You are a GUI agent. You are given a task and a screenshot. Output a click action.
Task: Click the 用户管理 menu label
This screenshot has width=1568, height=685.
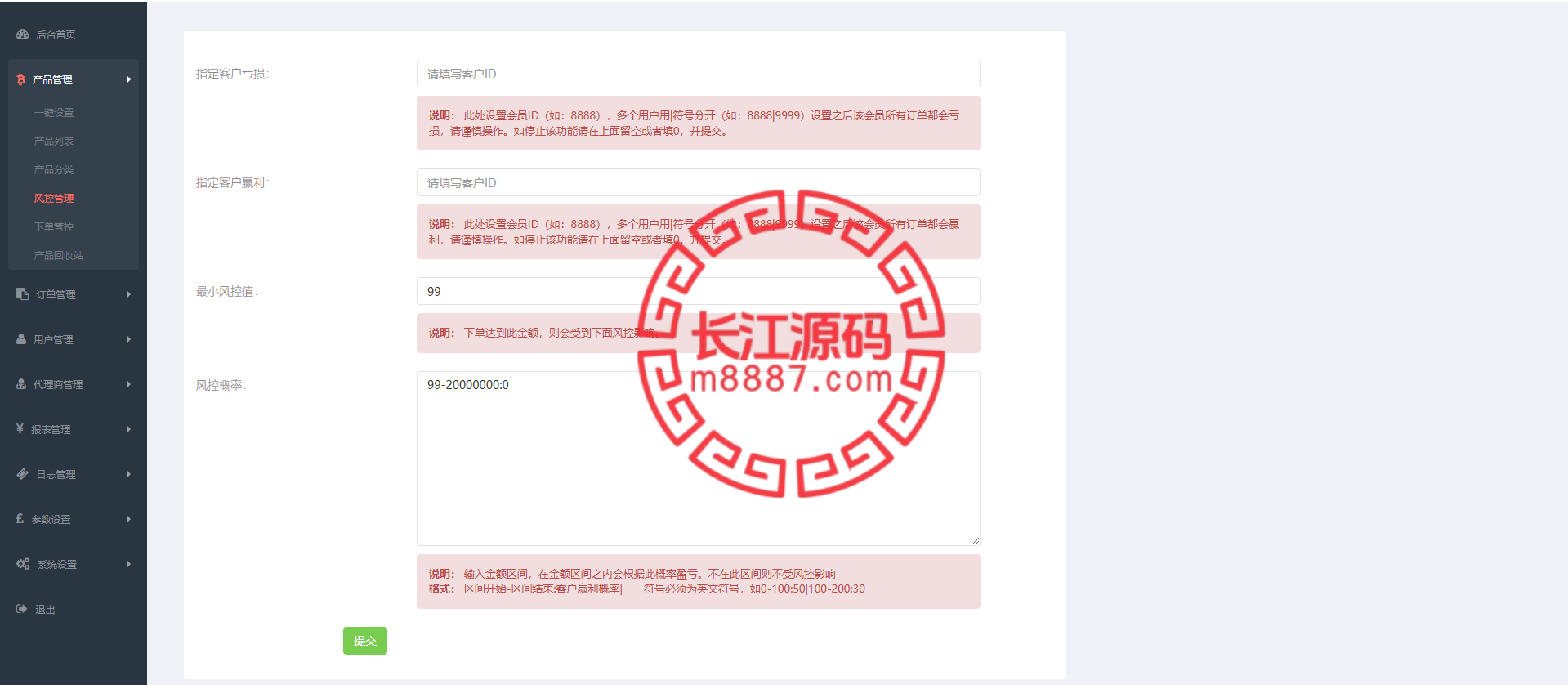53,340
